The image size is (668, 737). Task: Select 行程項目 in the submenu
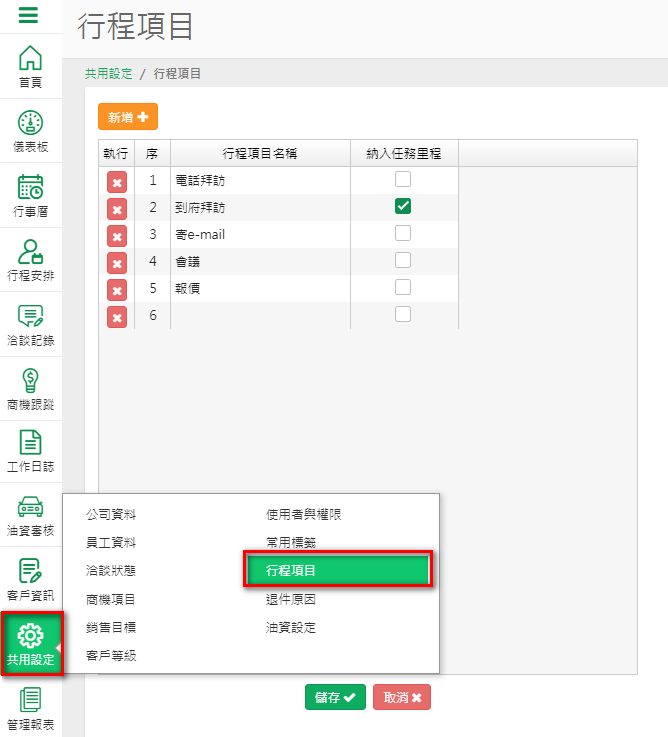click(338, 570)
